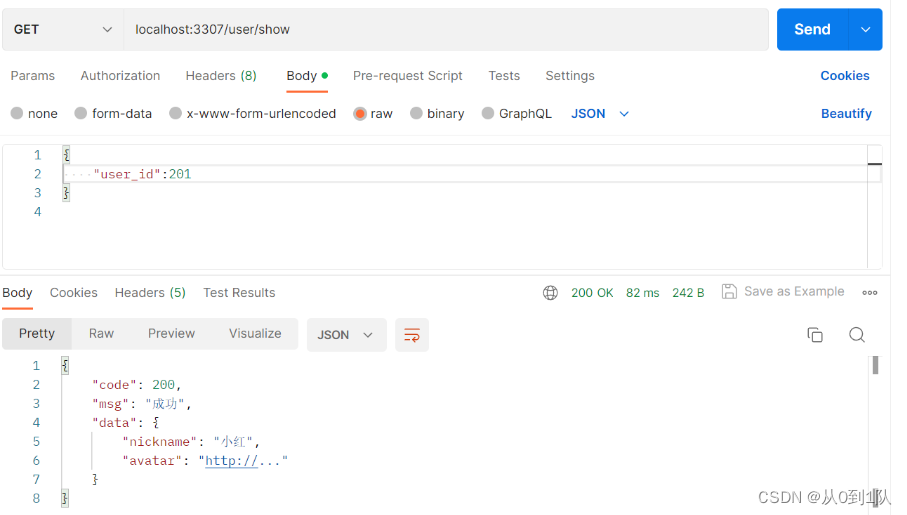
Task: Click the "user_id":201 line in request editor
Action: tap(142, 174)
